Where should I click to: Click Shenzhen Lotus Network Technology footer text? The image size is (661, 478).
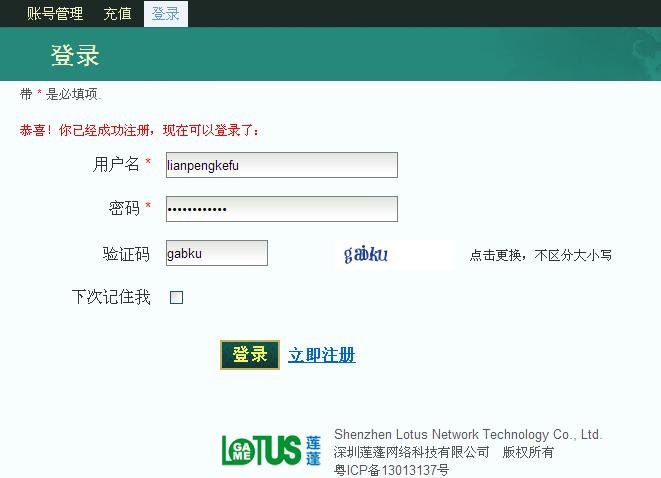tap(467, 435)
